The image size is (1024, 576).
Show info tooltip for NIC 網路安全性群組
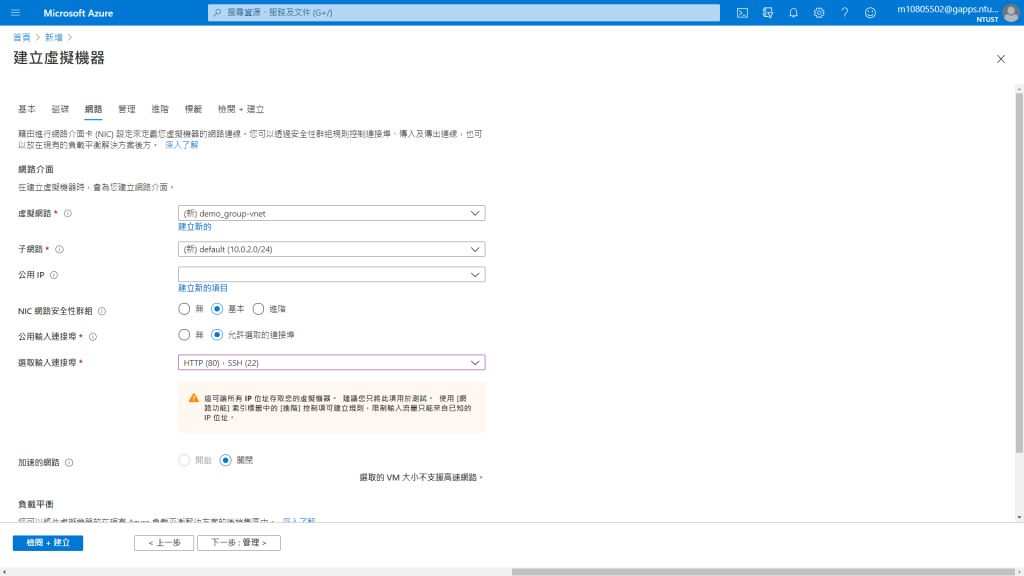tap(102, 312)
